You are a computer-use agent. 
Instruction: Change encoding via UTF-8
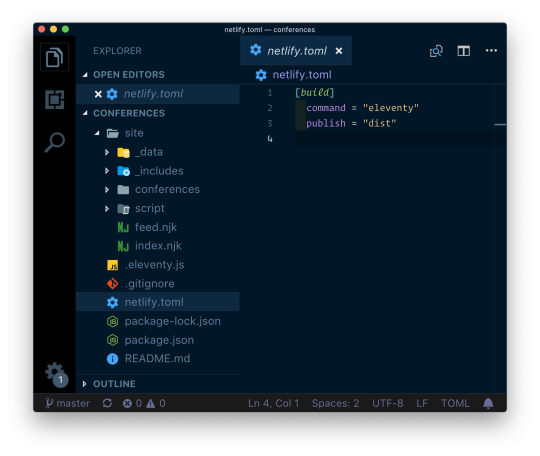387,403
